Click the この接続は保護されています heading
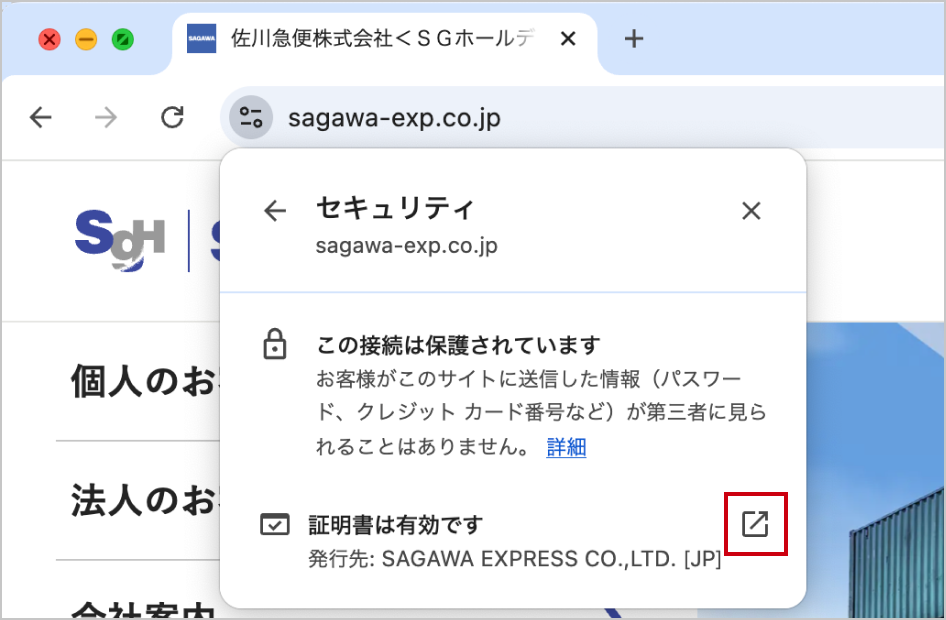Viewport: 946px width, 620px height. coord(459,345)
